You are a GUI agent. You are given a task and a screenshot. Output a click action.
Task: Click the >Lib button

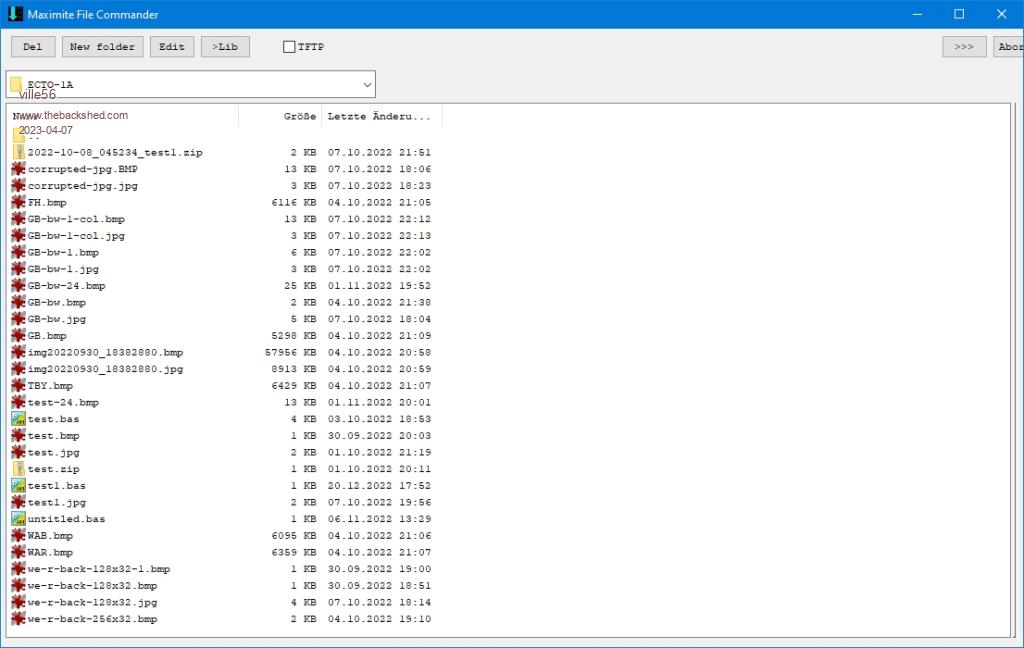coord(225,47)
